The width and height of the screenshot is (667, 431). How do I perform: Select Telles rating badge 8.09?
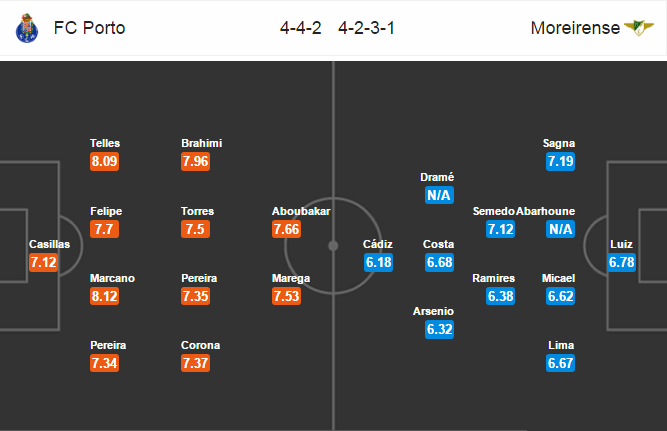pos(104,162)
